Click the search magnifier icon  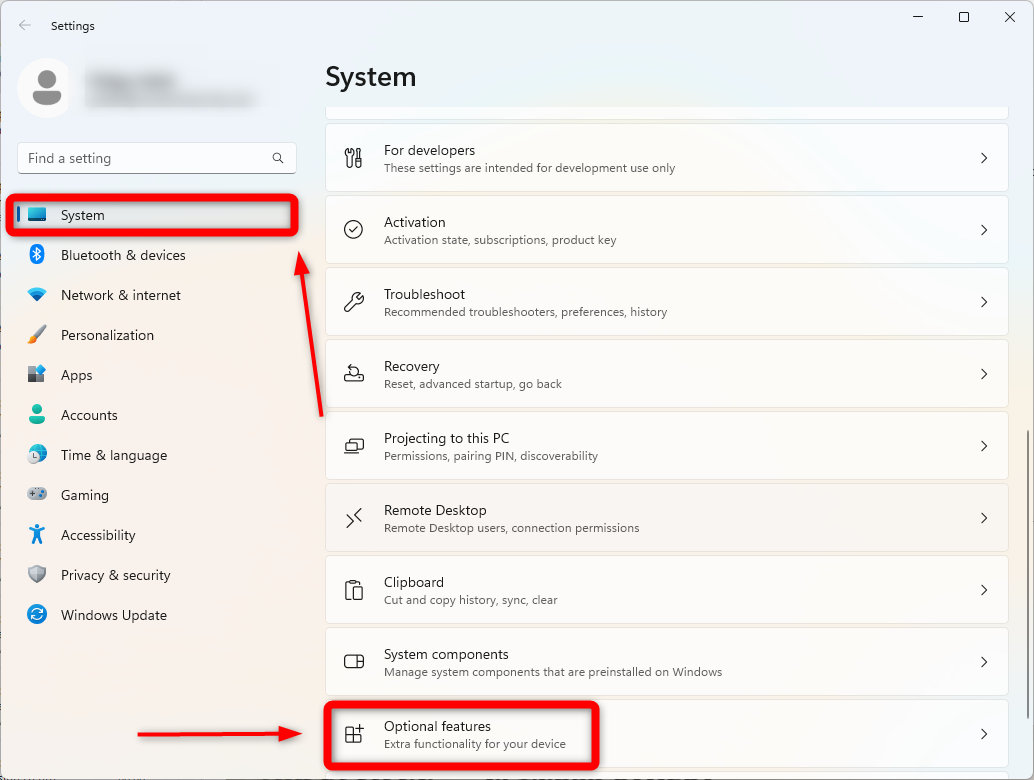[278, 158]
